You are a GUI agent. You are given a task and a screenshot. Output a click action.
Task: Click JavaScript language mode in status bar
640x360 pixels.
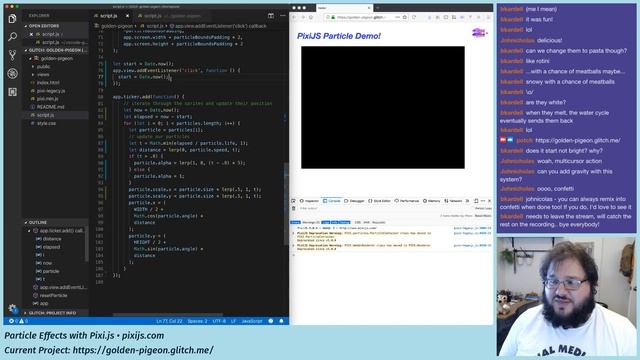251,321
